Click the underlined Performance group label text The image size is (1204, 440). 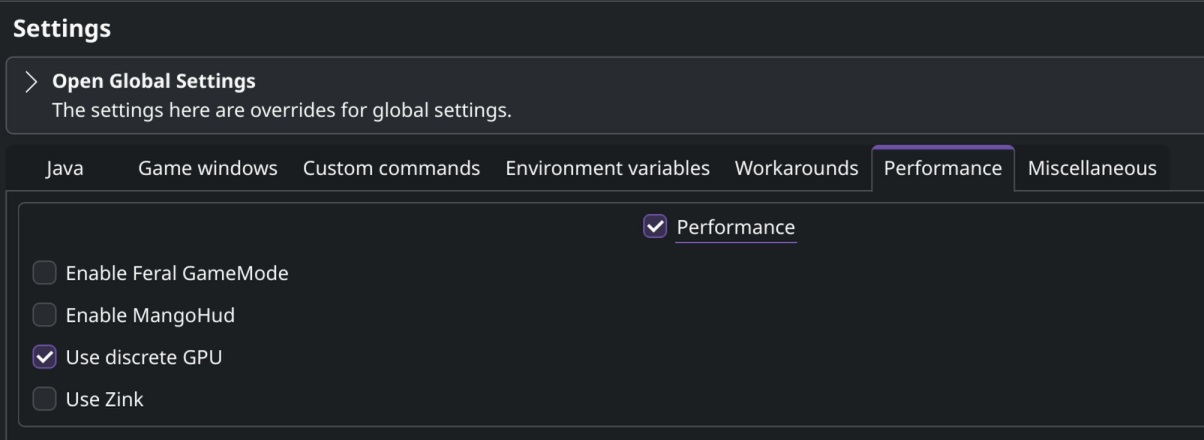pos(735,227)
